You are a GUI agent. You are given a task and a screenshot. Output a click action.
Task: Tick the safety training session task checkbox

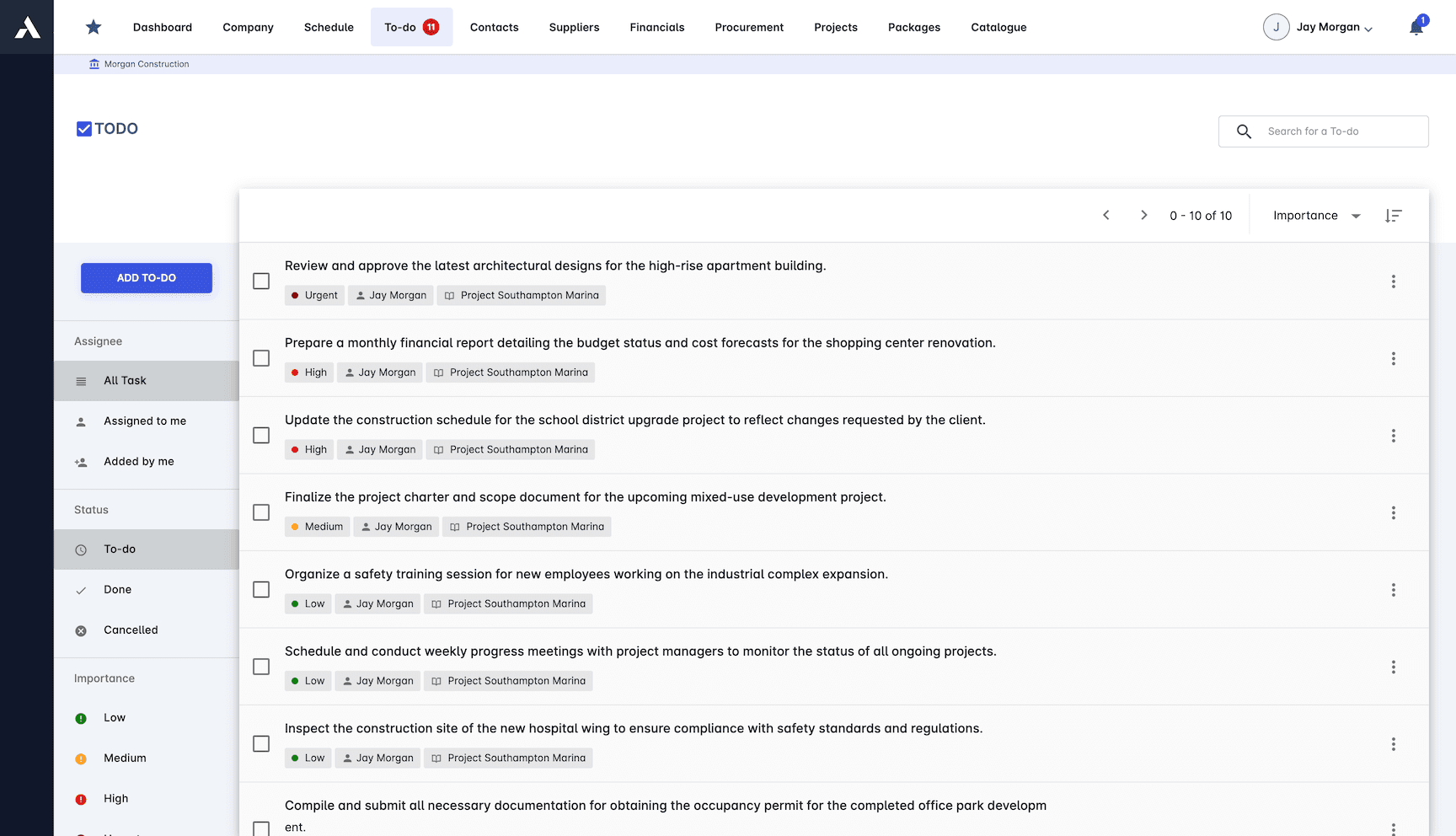[x=261, y=589]
